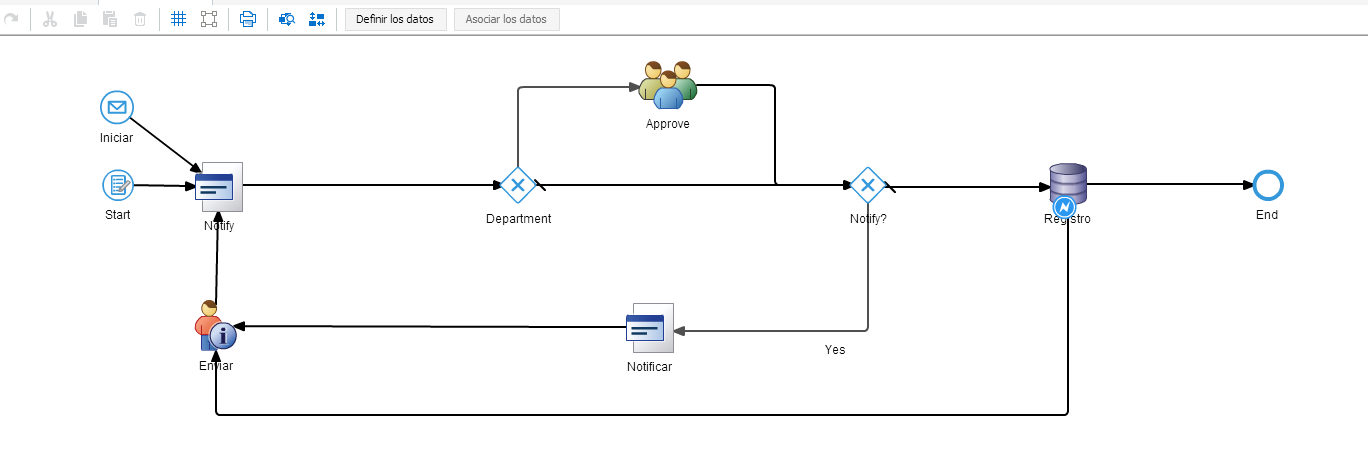Select the Notify? gateway diamond
Viewport: 1368px width, 470px height.
[868, 185]
